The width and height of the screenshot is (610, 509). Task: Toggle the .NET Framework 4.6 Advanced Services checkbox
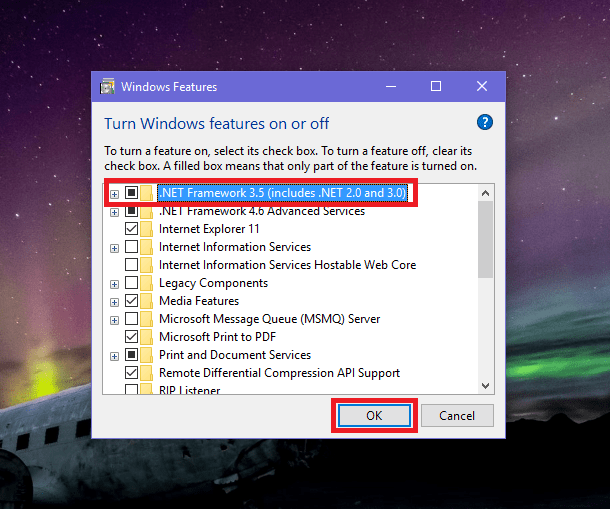pos(131,211)
